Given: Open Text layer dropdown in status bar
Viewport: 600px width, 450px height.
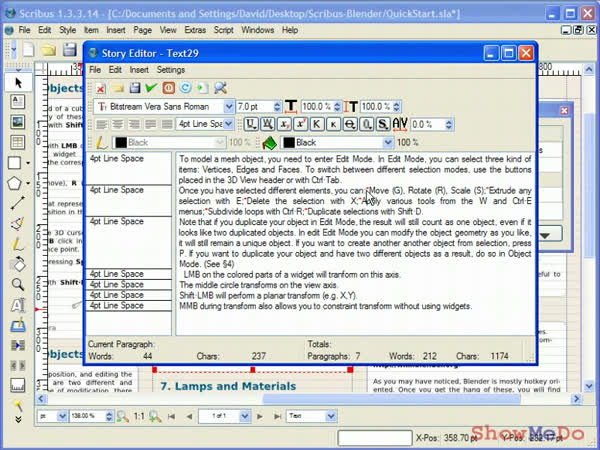Looking at the screenshot, I should pyautogui.click(x=331, y=416).
